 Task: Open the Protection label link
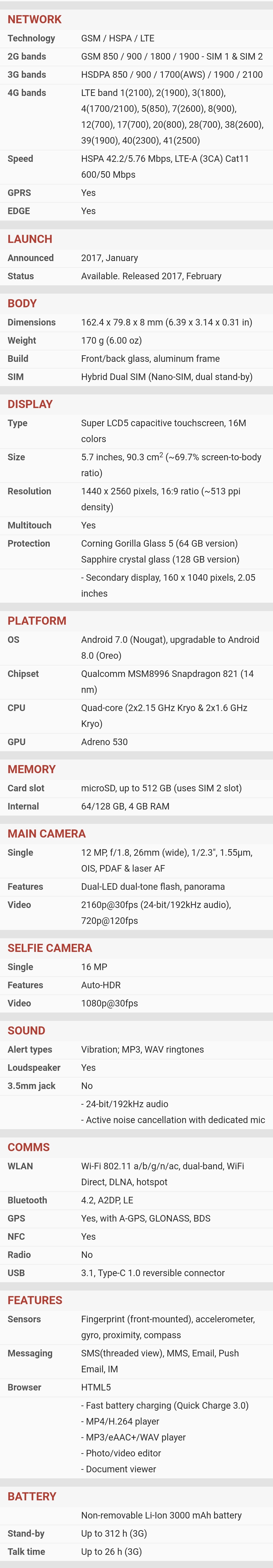29,544
